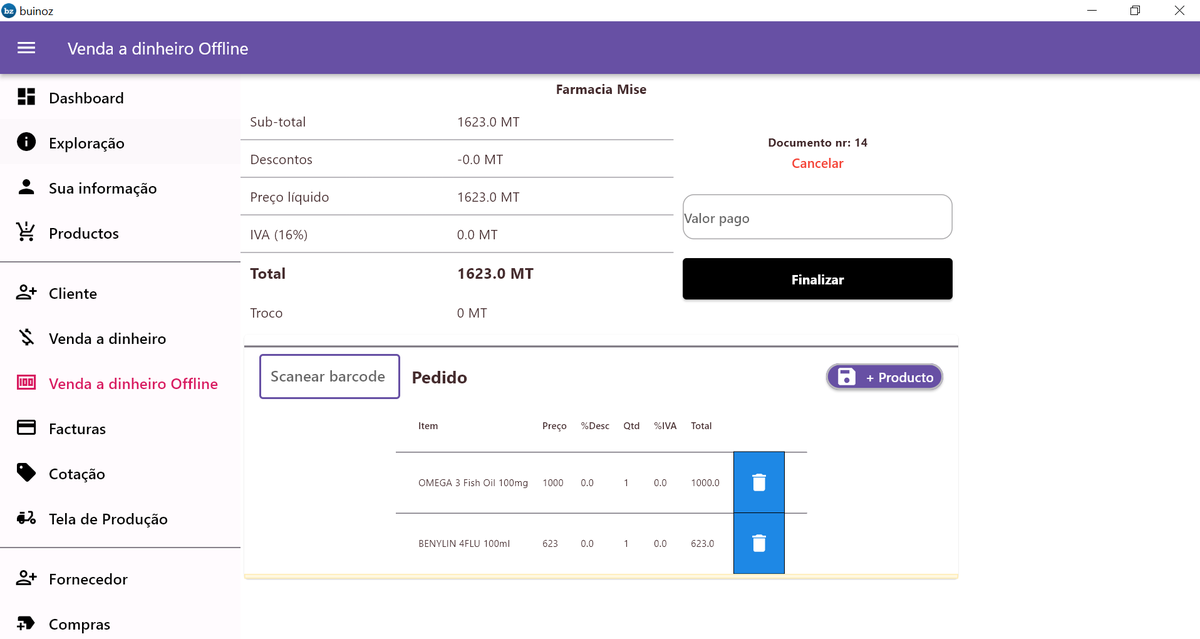The image size is (1200, 639).
Task: Click Venda a dinheiro Offline page title
Action: [x=158, y=48]
